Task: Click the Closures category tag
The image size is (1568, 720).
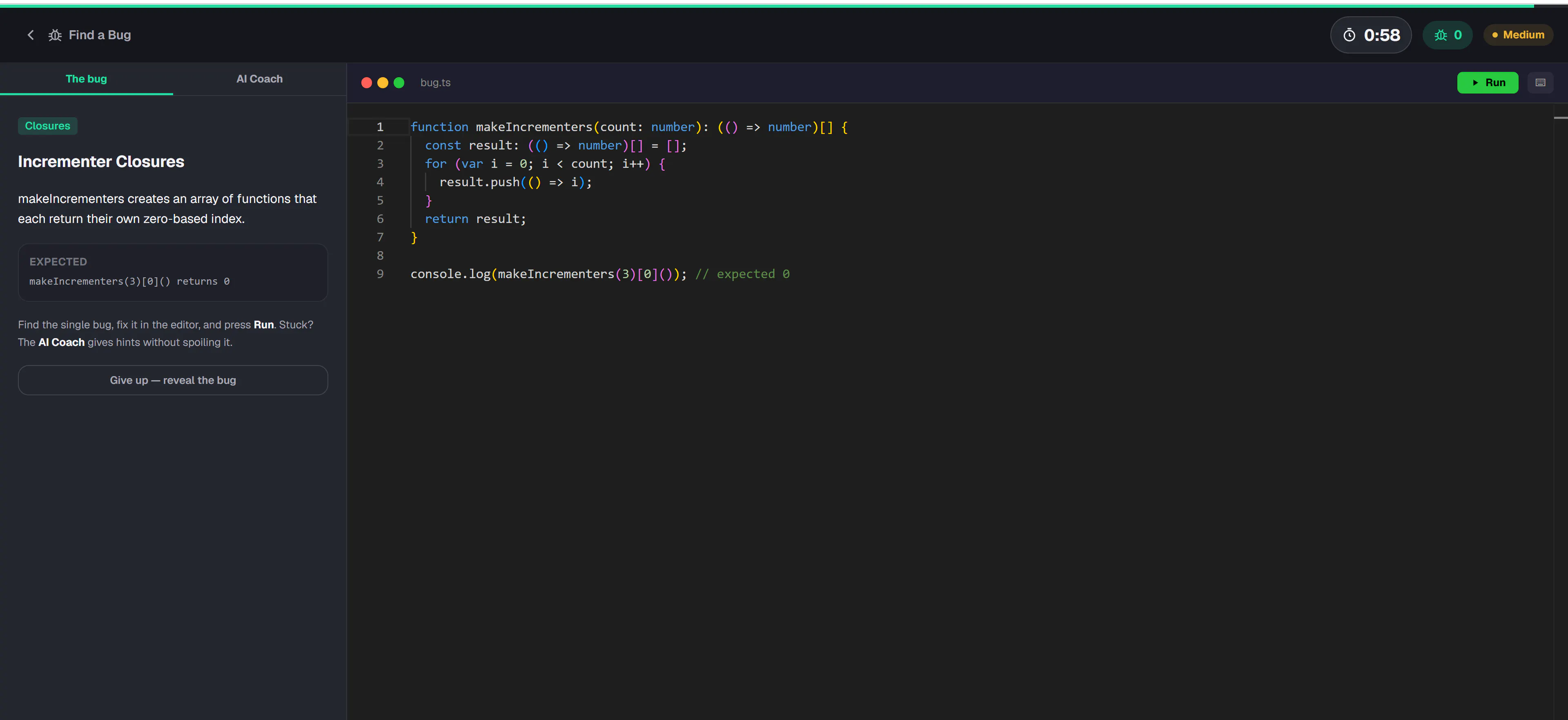Action: coord(47,126)
